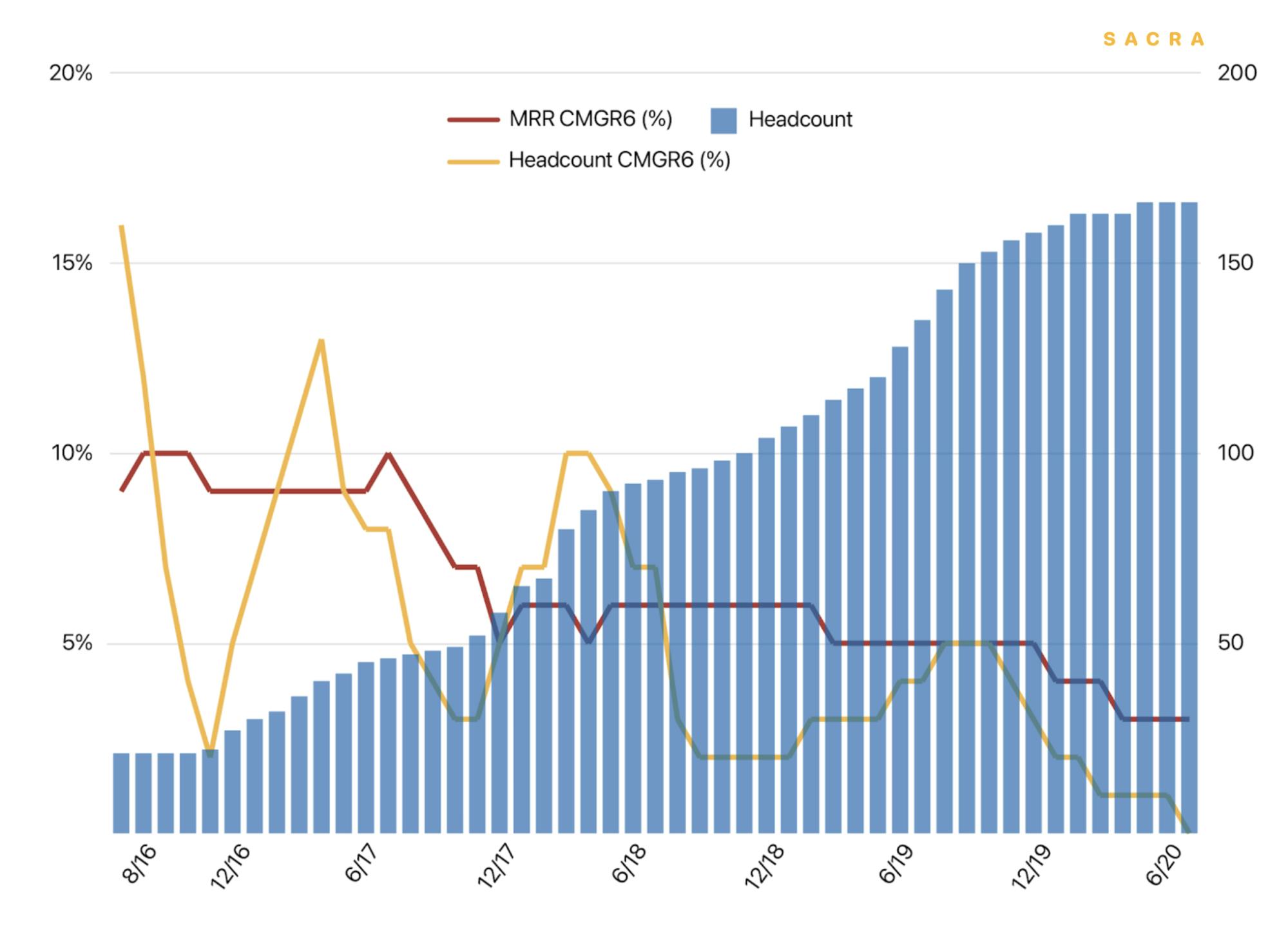Click the Headcount CMGR6 (%) legend label
This screenshot has height=936, width=1288.
tap(619, 160)
